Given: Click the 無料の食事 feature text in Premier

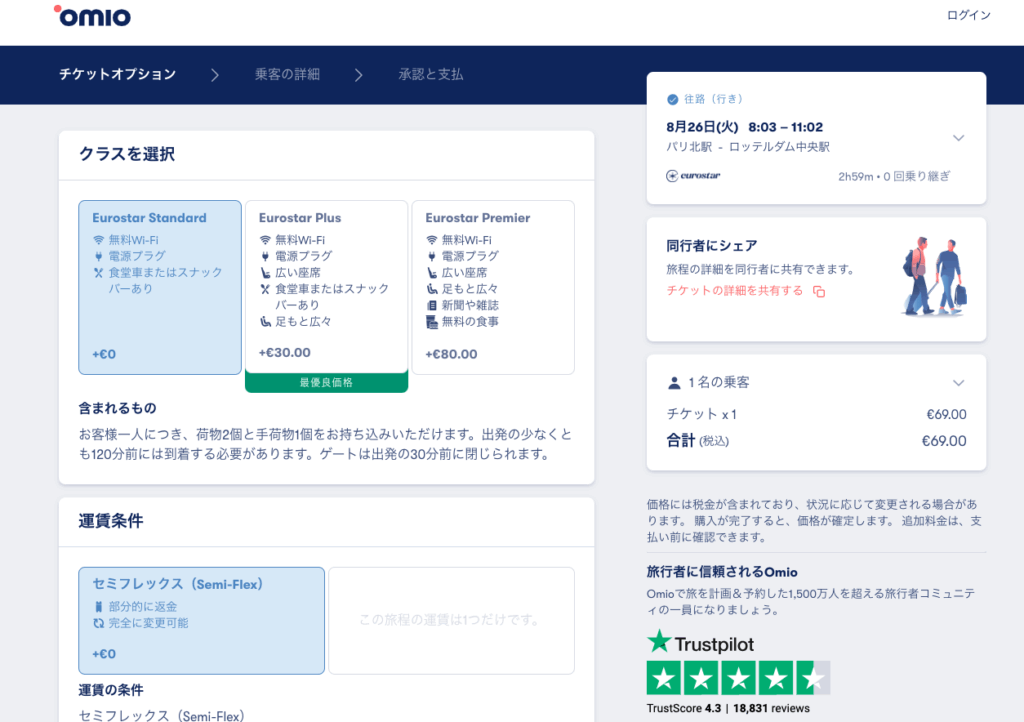Looking at the screenshot, I should pos(470,322).
